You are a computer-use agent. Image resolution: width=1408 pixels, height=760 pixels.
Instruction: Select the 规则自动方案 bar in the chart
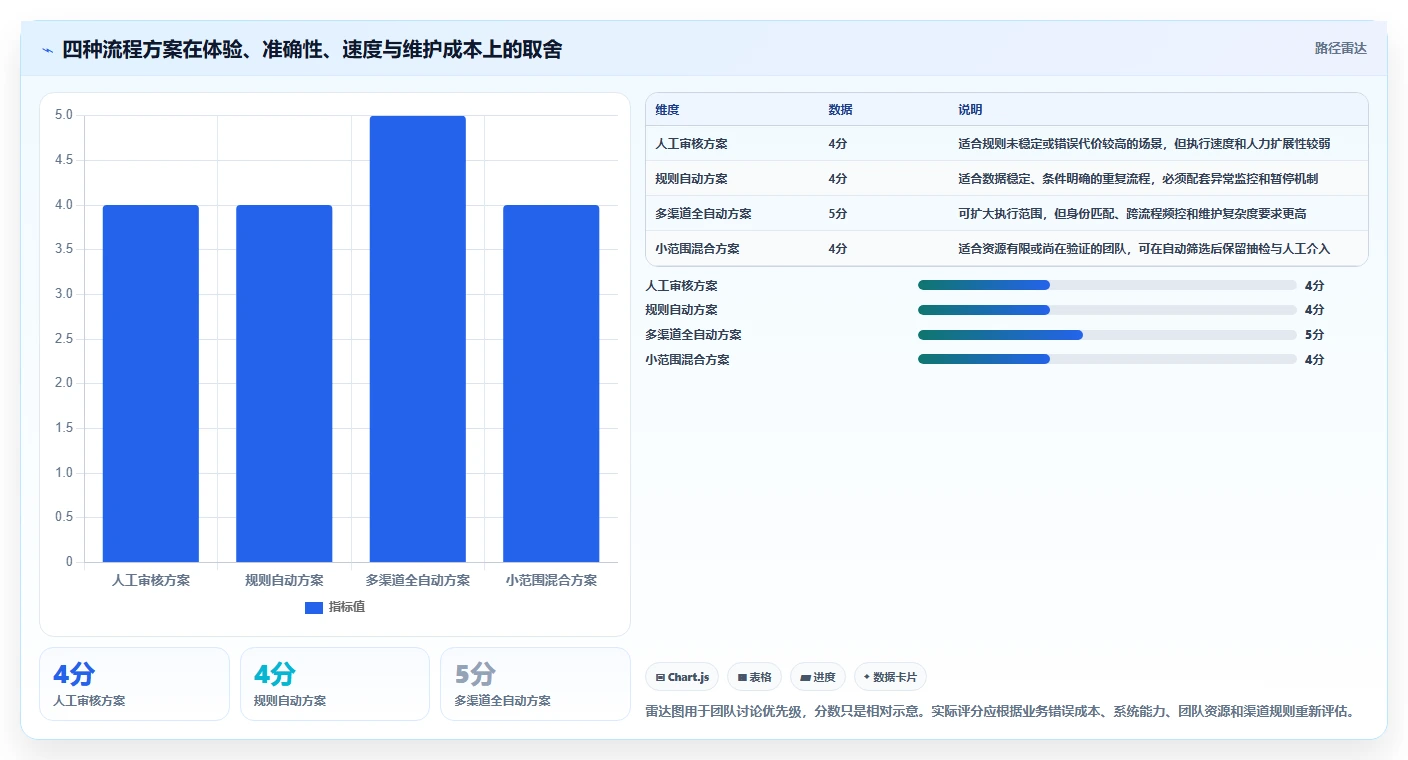tap(284, 383)
